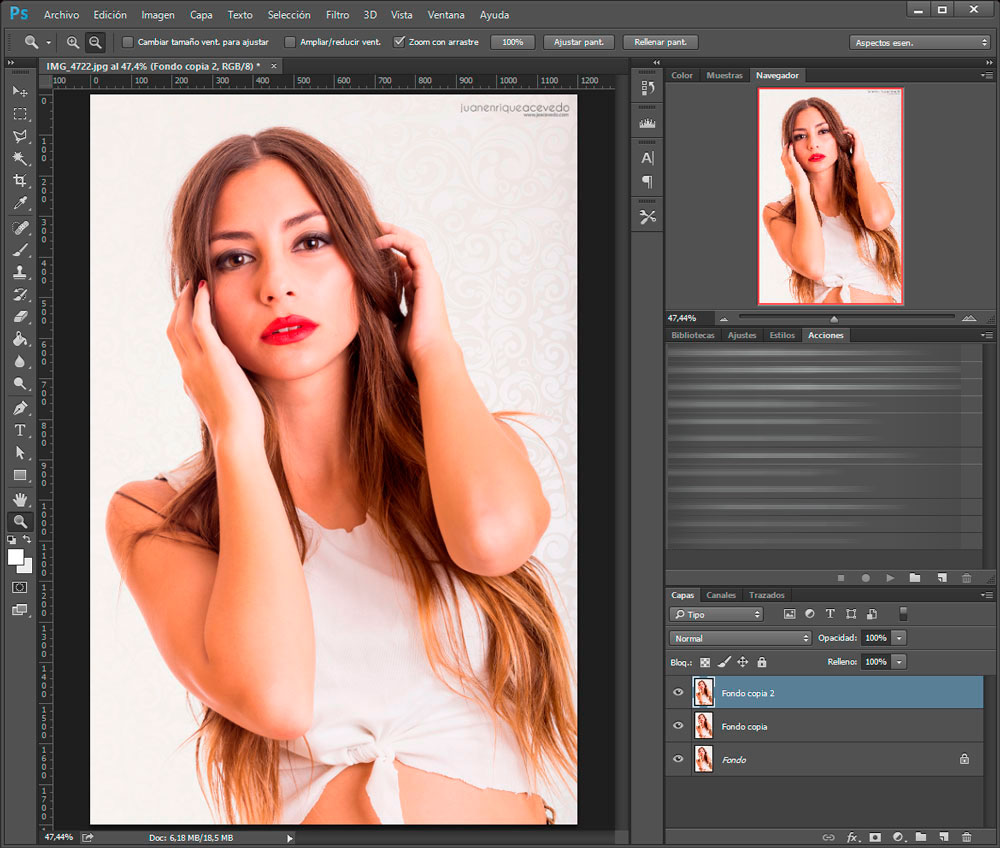Select the Clone Stamp tool
The image size is (1000, 848).
20,272
